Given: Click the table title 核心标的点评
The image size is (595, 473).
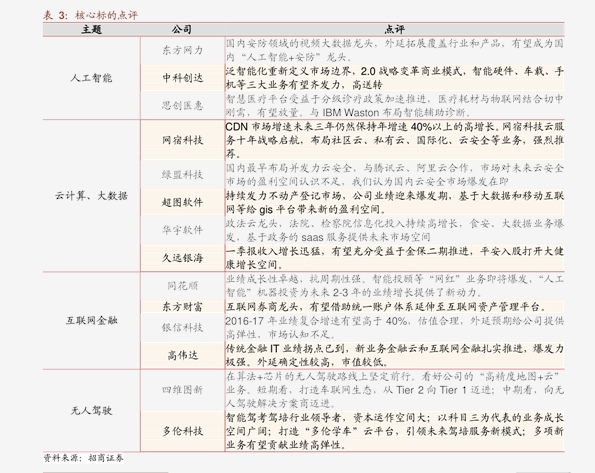Looking at the screenshot, I should click(x=106, y=15).
